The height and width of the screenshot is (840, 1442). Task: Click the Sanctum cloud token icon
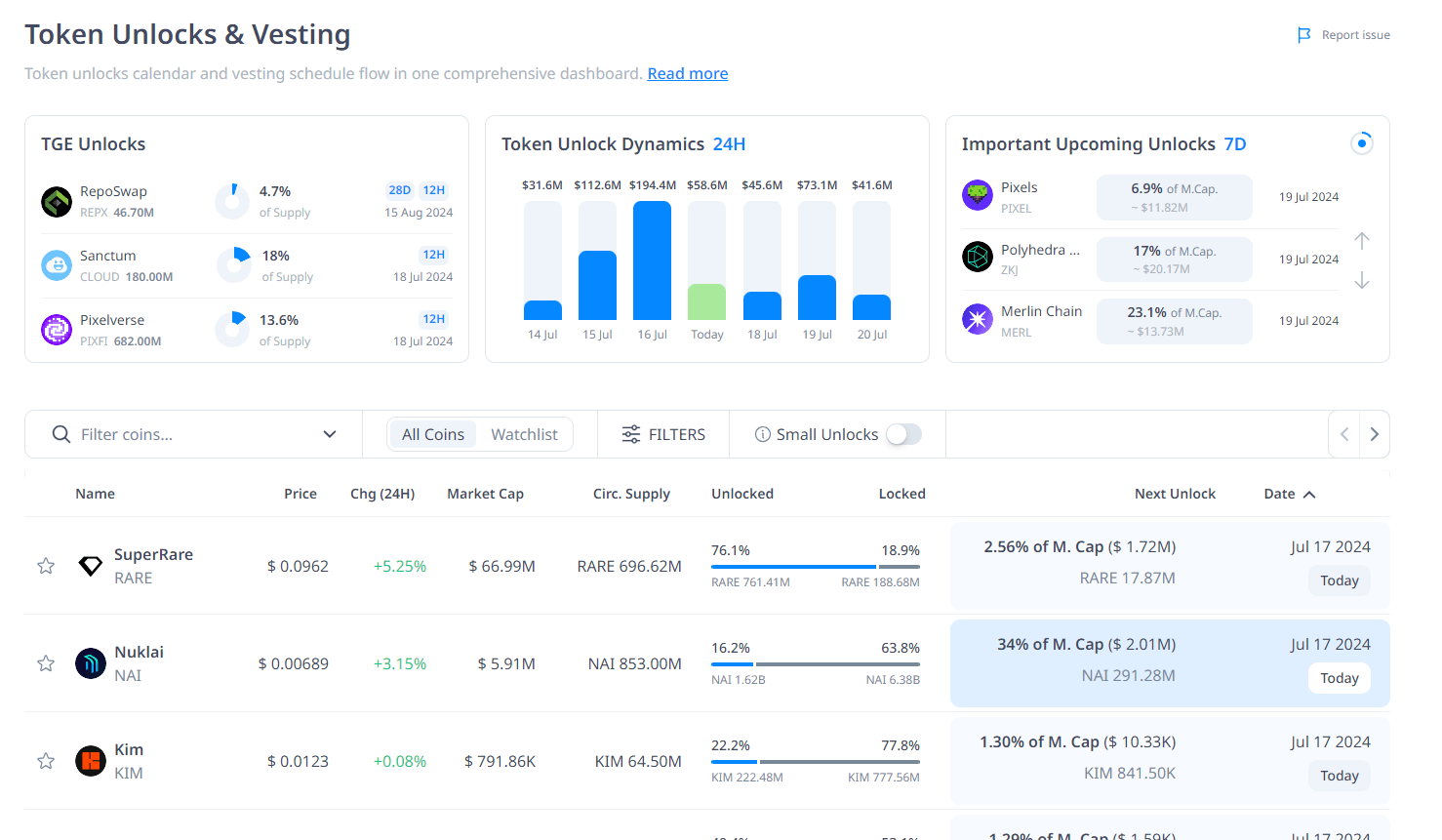click(x=57, y=265)
